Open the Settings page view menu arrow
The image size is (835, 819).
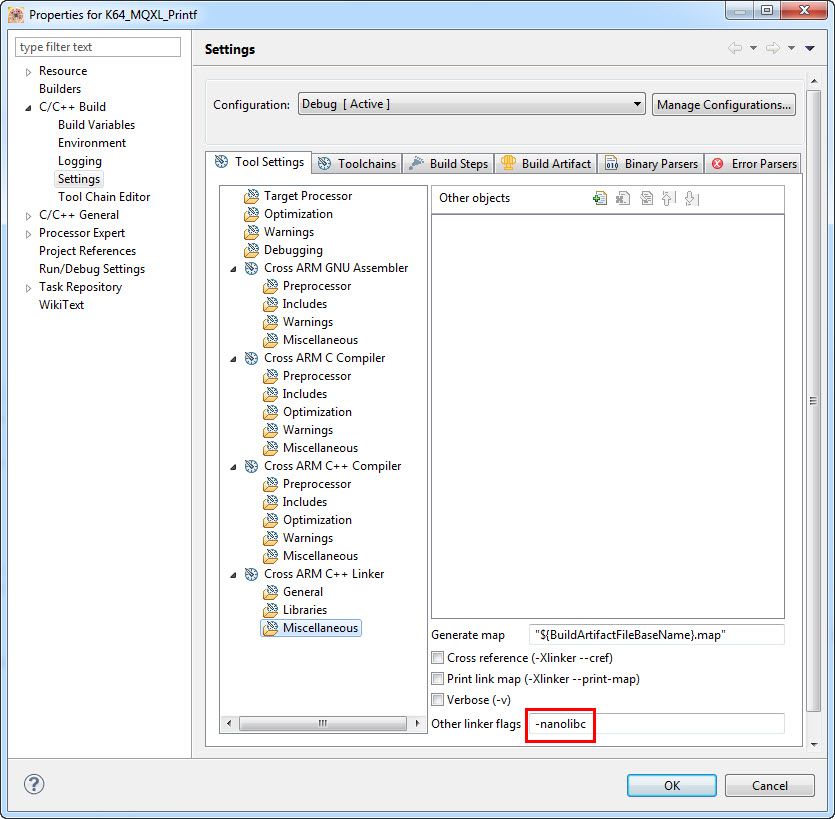click(x=810, y=48)
